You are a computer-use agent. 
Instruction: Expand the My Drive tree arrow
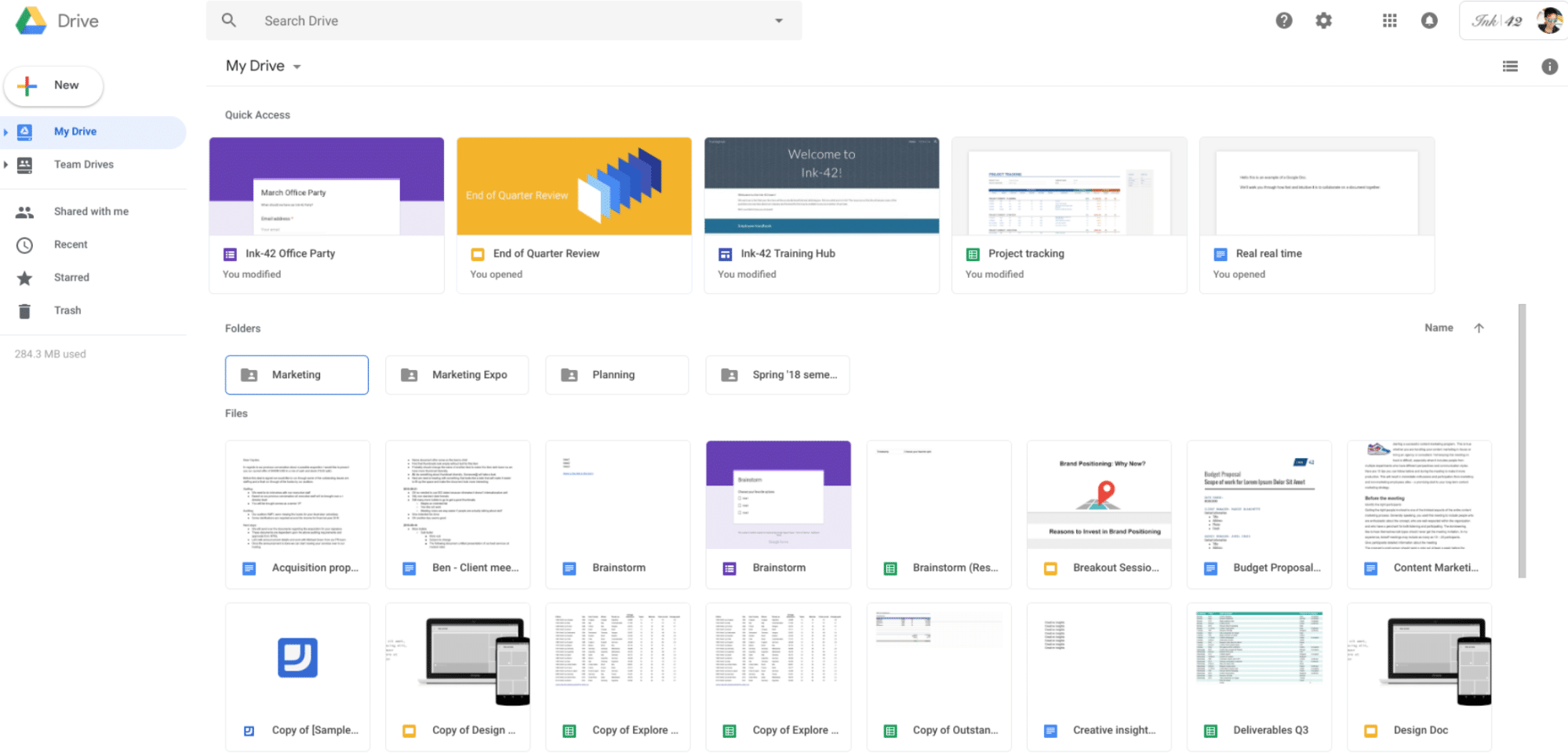6,132
